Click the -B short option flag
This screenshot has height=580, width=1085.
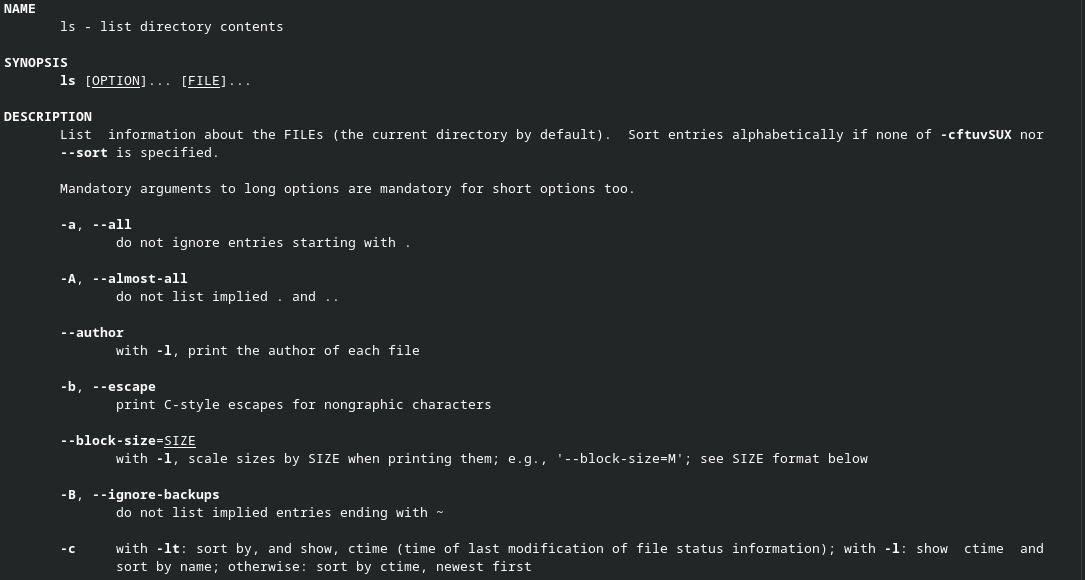68,495
